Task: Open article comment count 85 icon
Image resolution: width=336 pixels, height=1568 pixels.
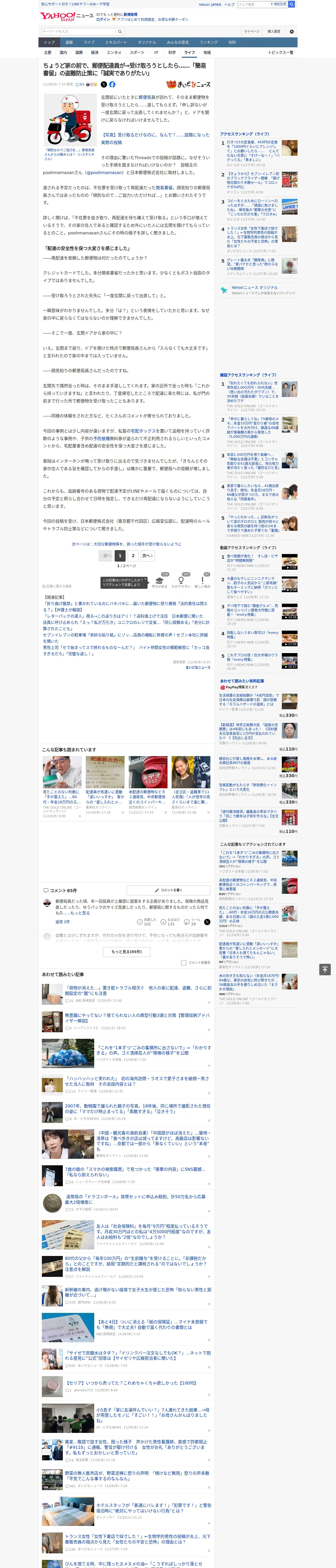Action: pyautogui.click(x=80, y=85)
